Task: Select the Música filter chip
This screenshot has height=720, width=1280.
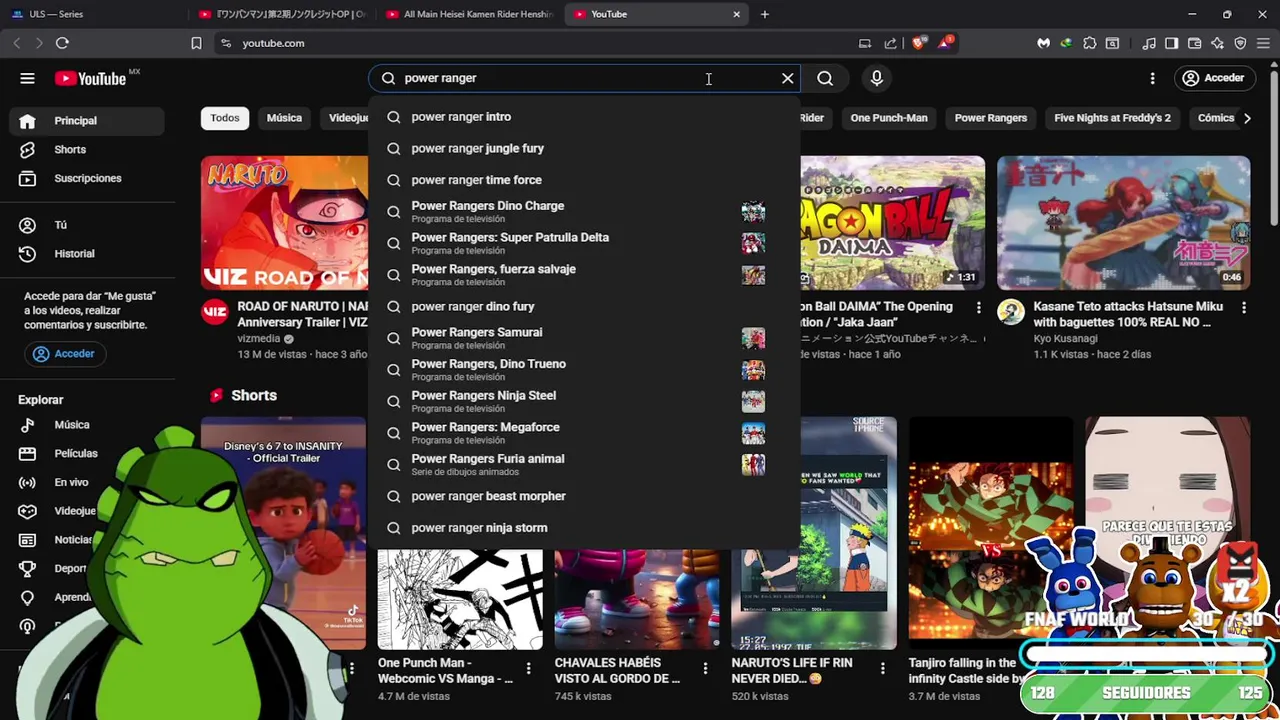Action: (284, 118)
